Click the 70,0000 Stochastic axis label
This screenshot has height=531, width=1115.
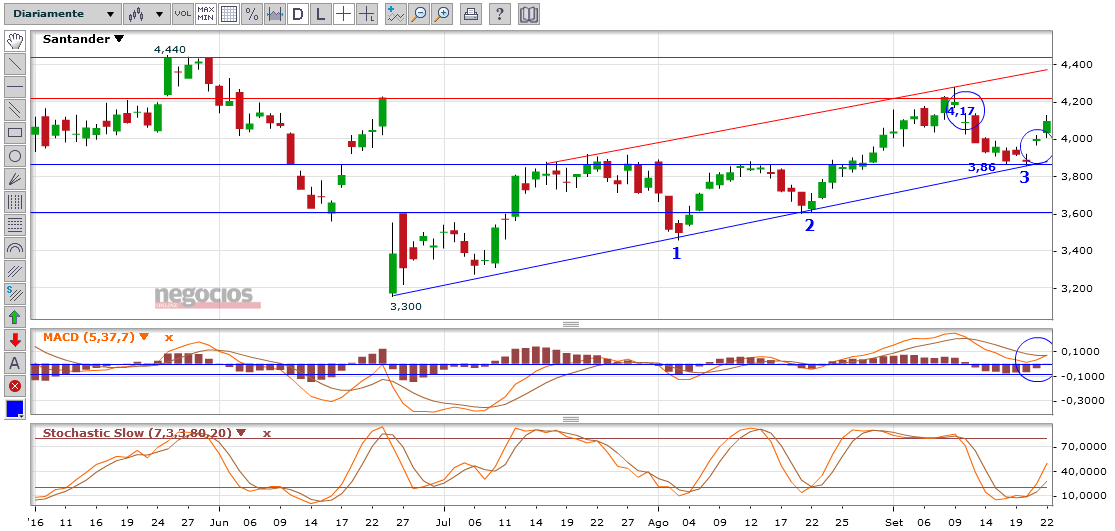click(1082, 447)
